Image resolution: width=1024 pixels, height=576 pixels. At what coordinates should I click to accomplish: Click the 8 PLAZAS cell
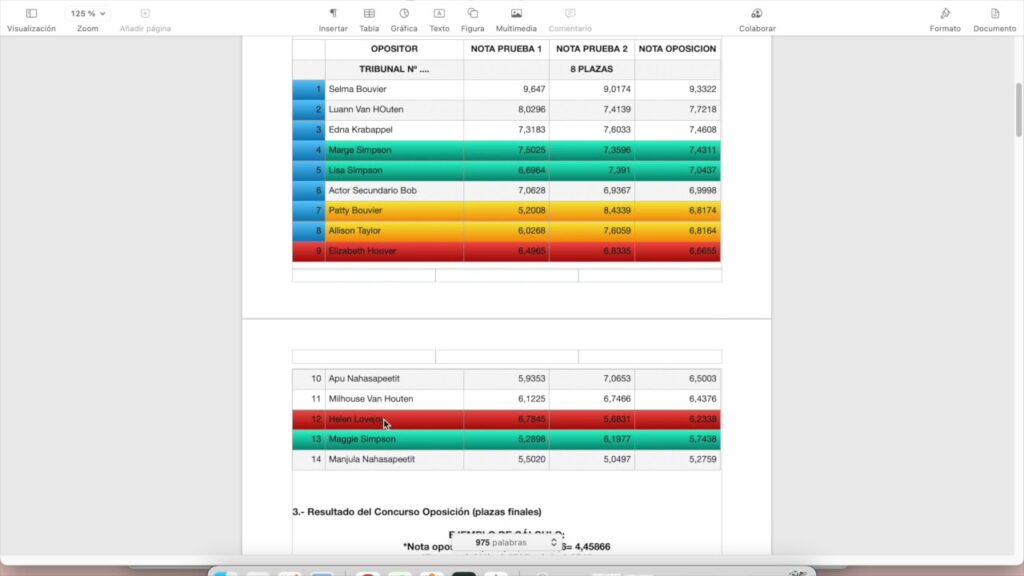(592, 69)
